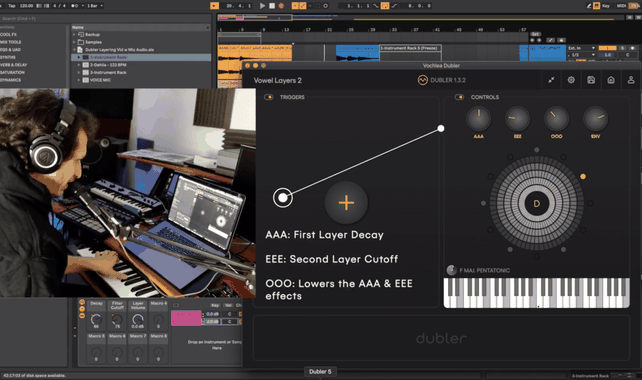
Task: Click the Dubler logo icon
Action: coord(423,80)
